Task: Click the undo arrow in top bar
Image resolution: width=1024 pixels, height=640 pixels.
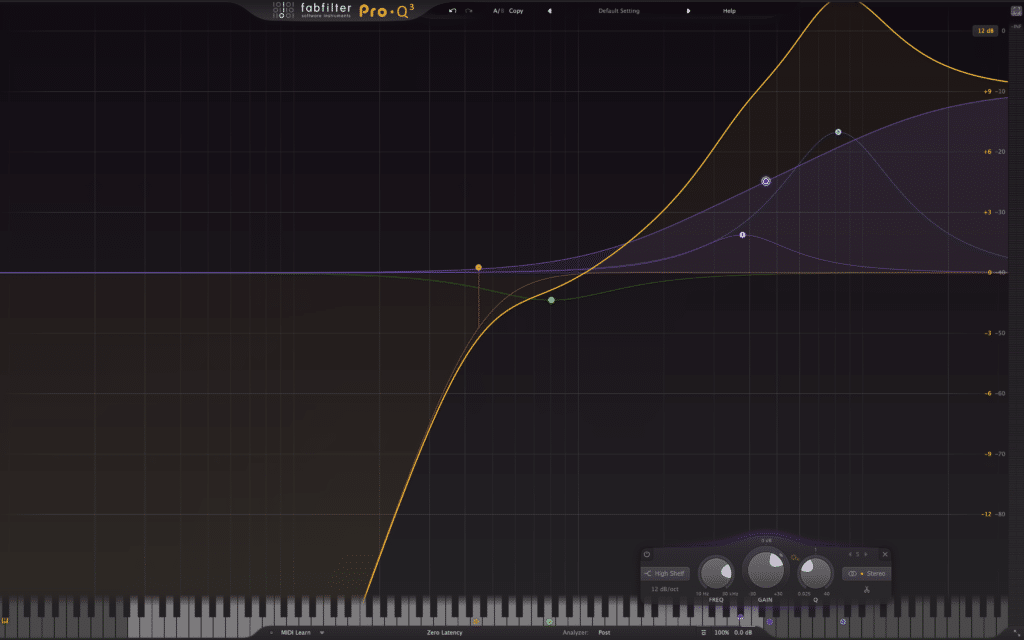Action: (452, 10)
